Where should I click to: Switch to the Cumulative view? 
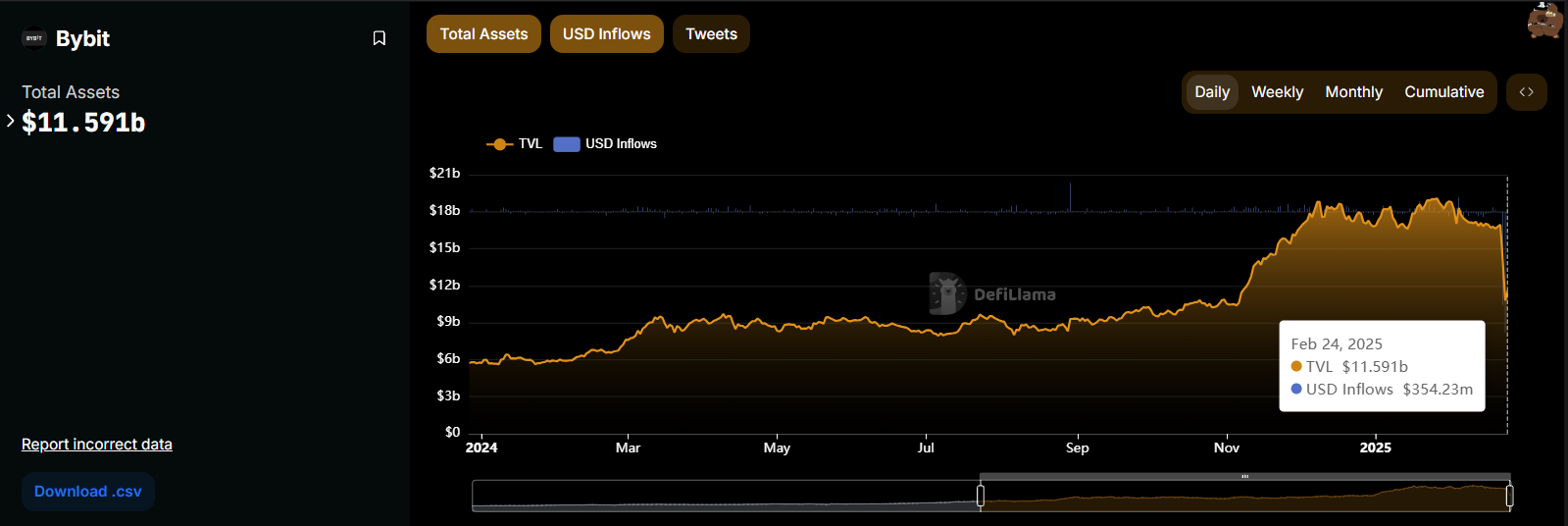click(1443, 92)
